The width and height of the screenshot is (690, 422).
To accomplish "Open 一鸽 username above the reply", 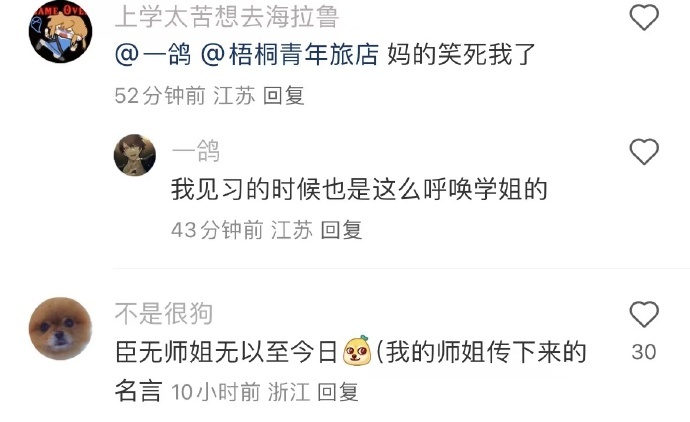I will 196,151.
